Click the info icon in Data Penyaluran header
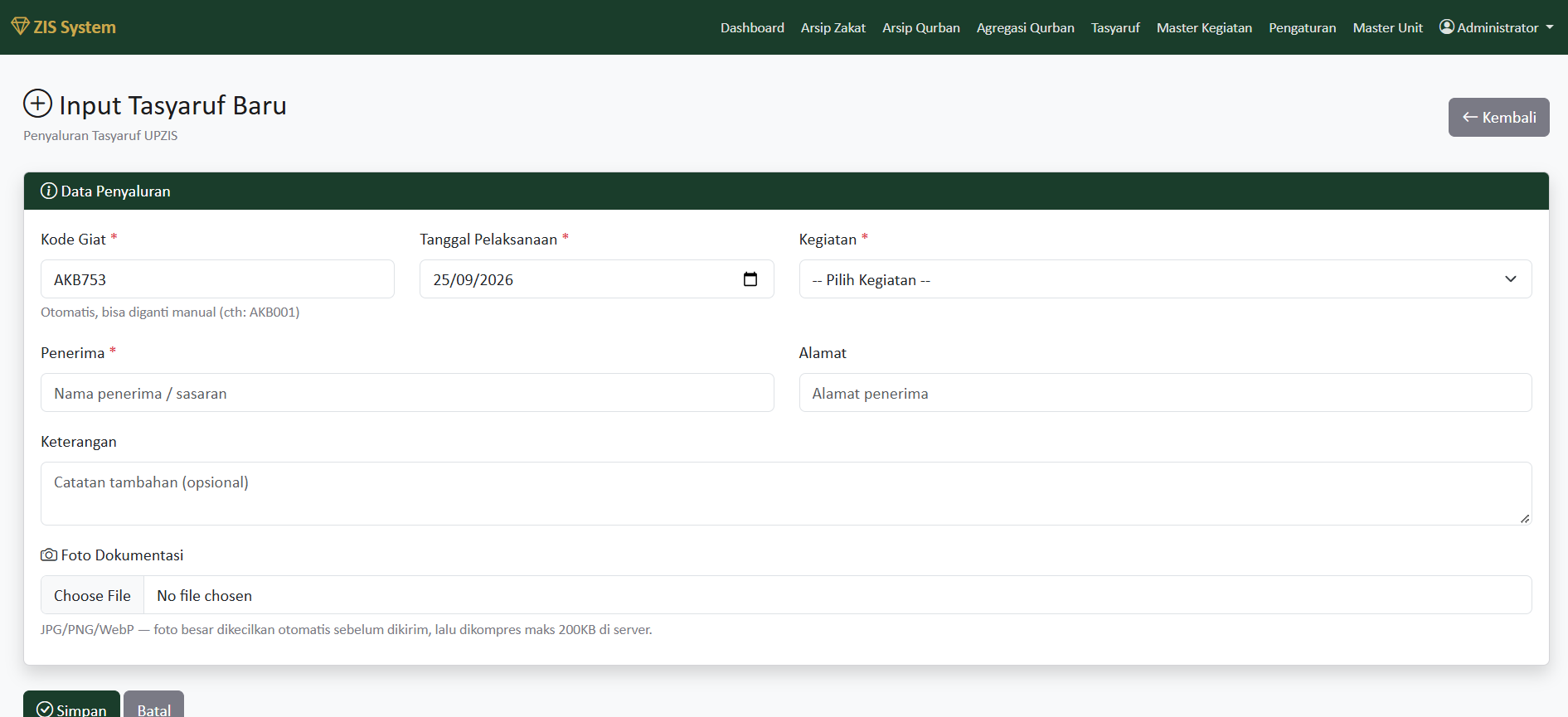1568x717 pixels. 49,191
